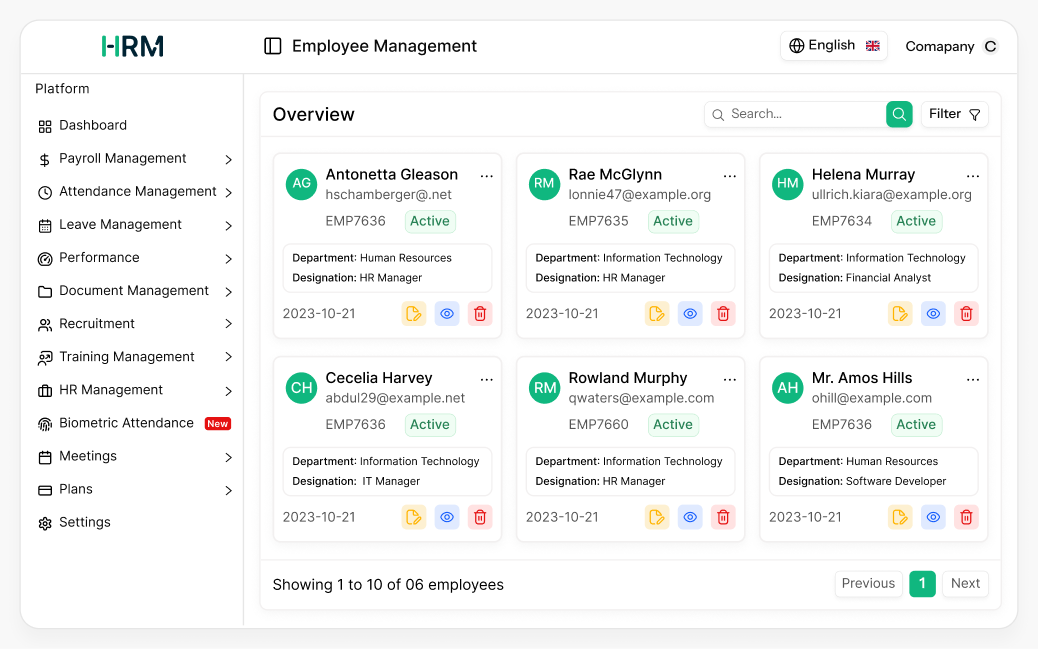Go to Previous page
The height and width of the screenshot is (649, 1038).
868,583
